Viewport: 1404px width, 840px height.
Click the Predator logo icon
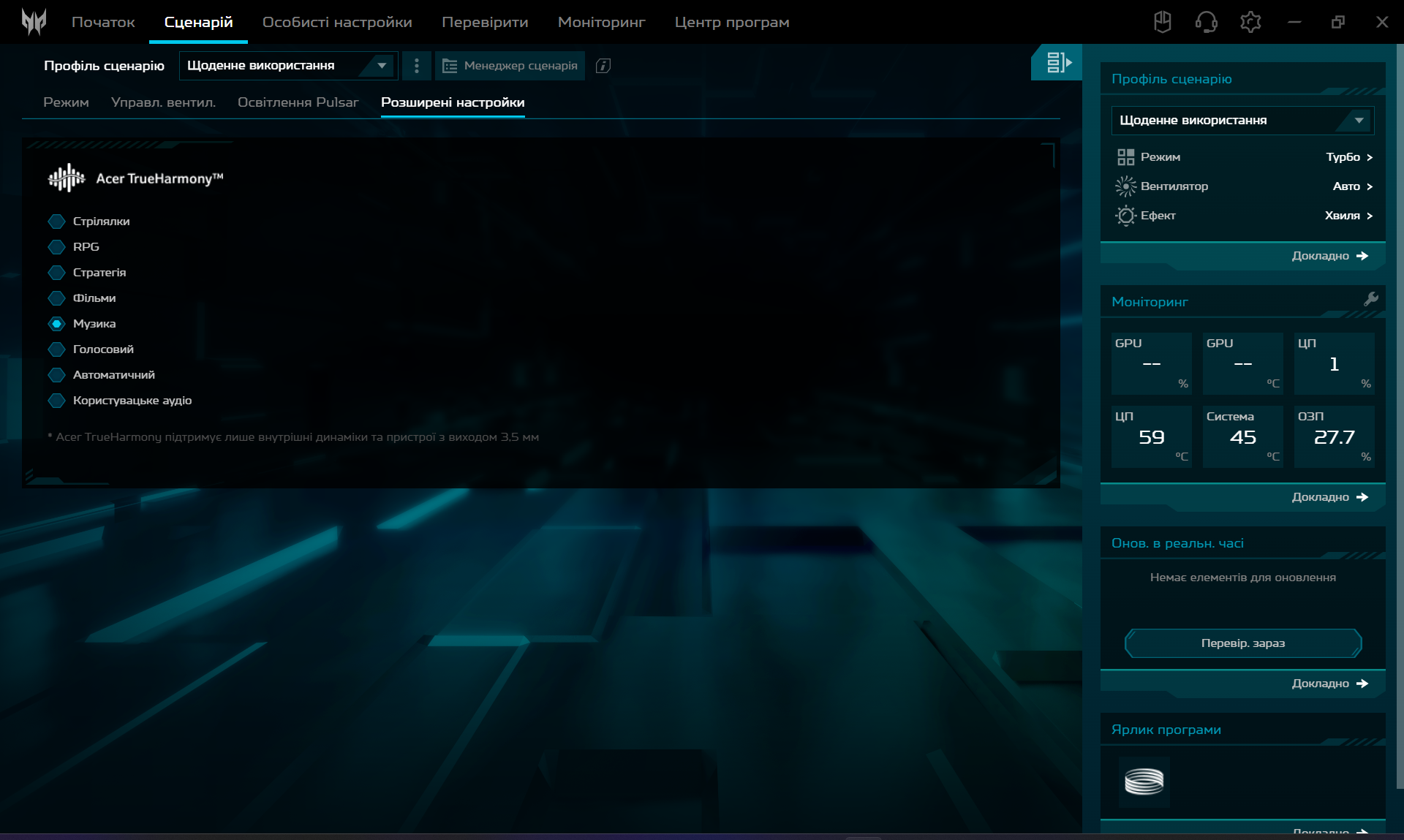[34, 22]
